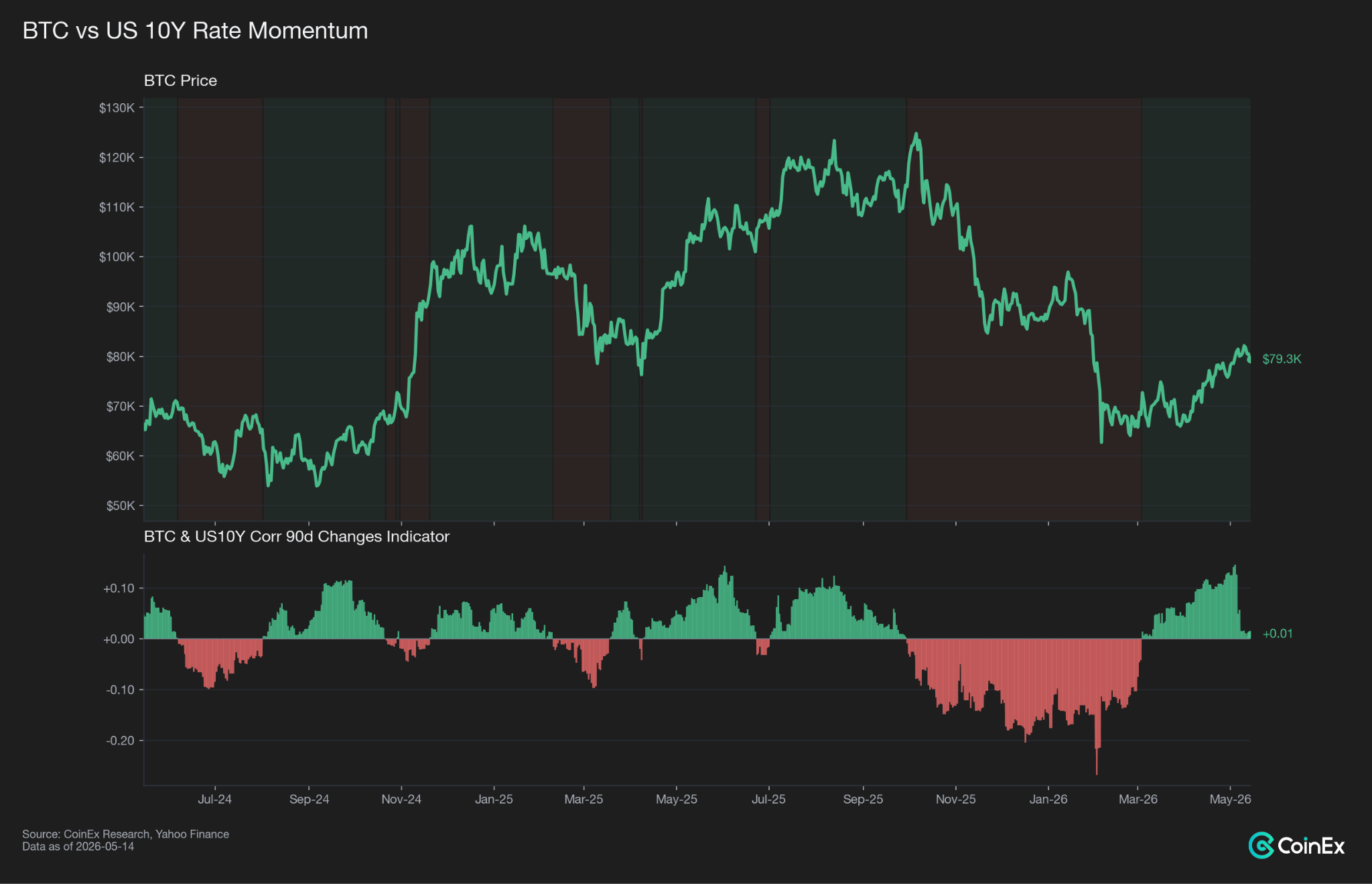Click the CoinEx logo icon
Viewport: 1372px width, 884px height.
[1261, 845]
